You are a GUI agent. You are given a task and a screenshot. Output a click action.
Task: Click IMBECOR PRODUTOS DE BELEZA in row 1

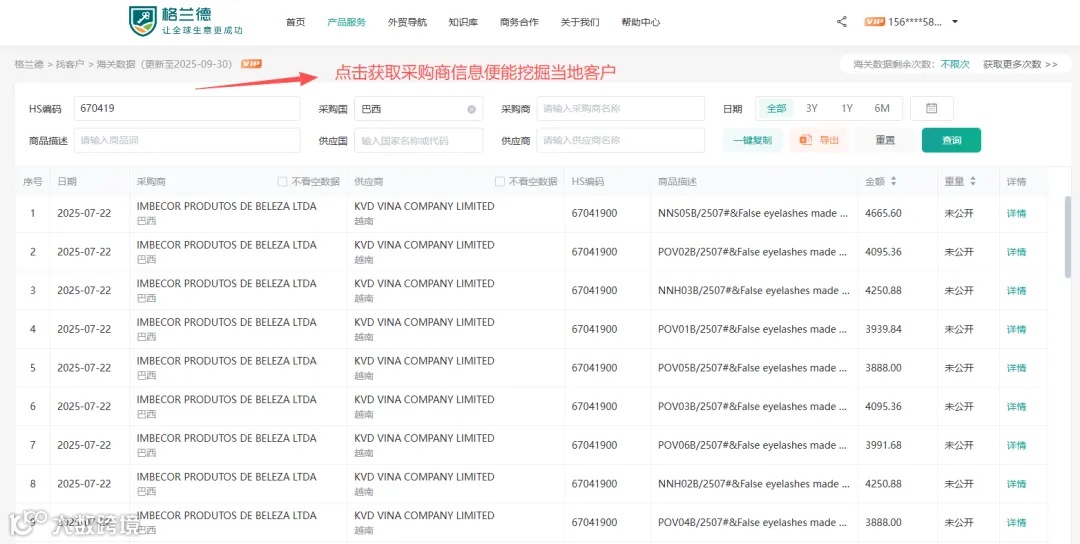[x=227, y=206]
